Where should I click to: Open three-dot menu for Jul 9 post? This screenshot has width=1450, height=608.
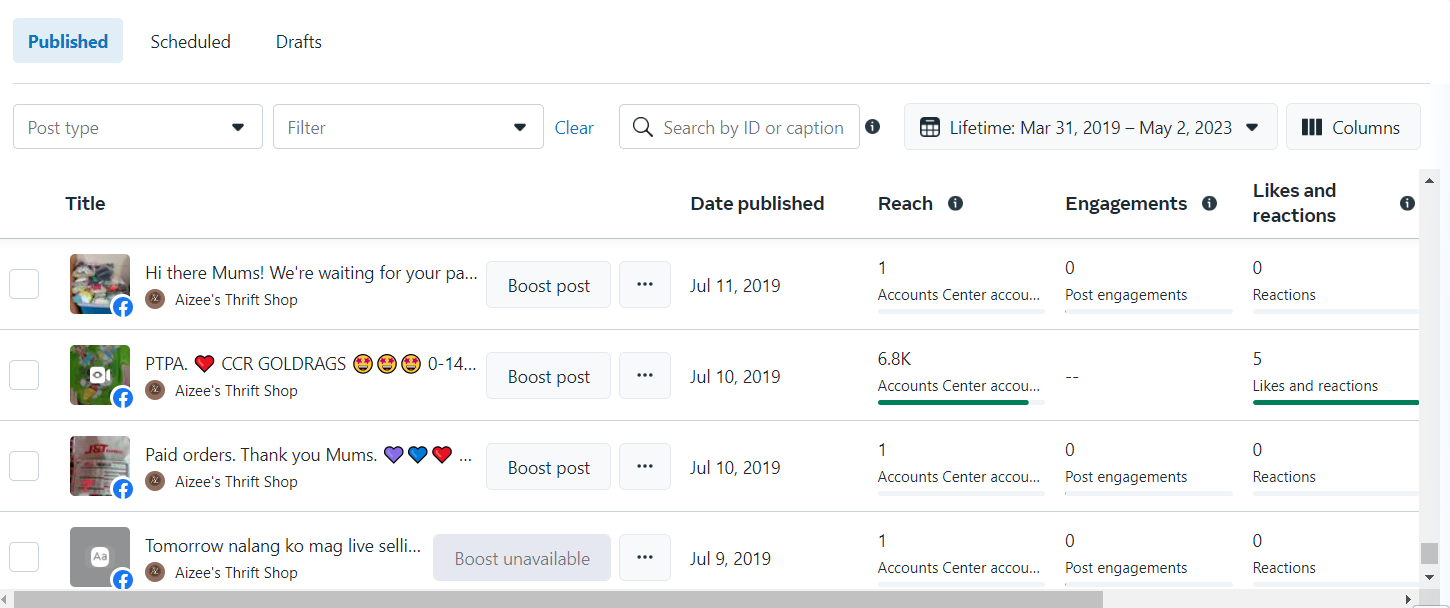(645, 558)
